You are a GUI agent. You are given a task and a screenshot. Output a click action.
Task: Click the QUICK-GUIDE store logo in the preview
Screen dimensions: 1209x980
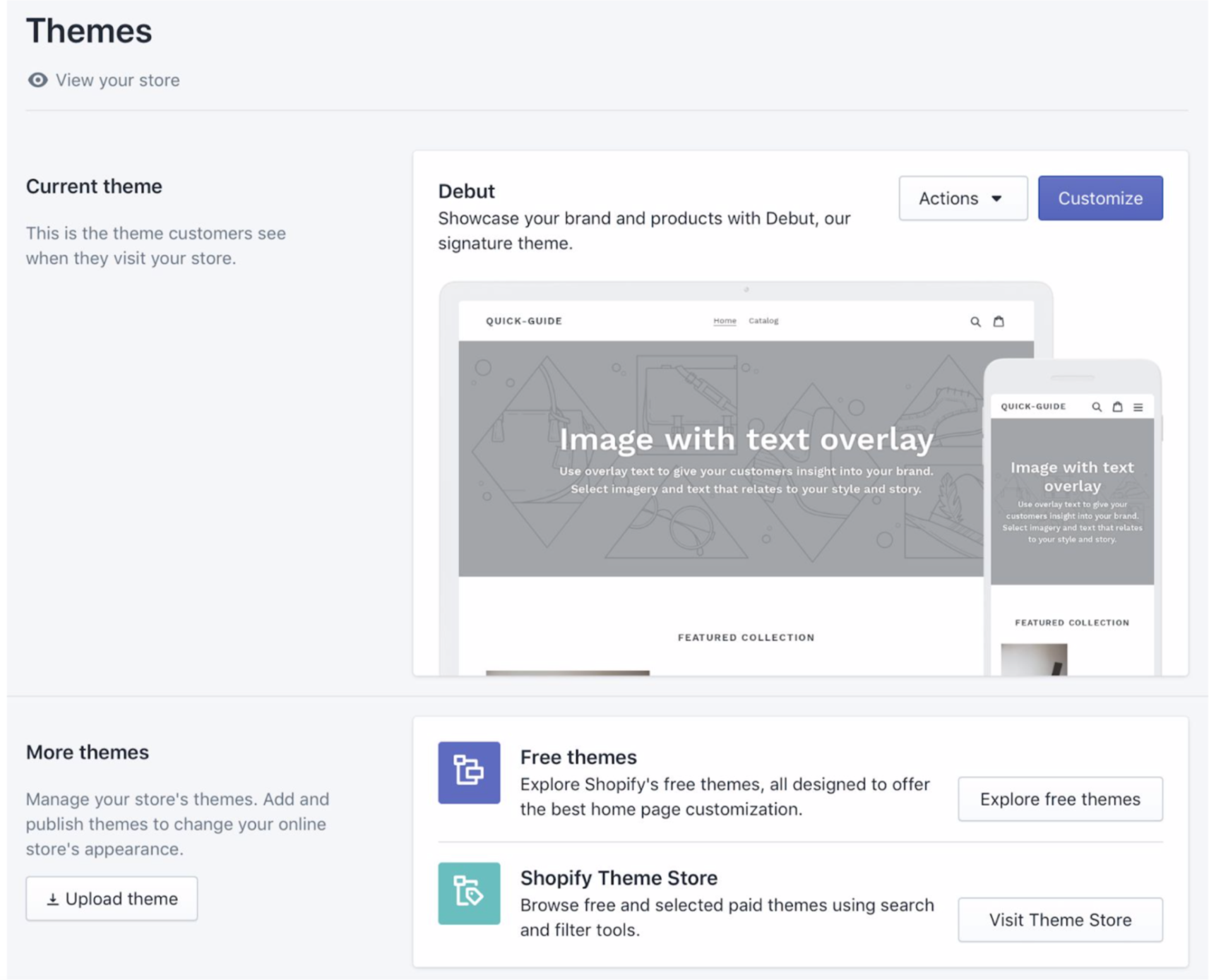pyautogui.click(x=524, y=321)
